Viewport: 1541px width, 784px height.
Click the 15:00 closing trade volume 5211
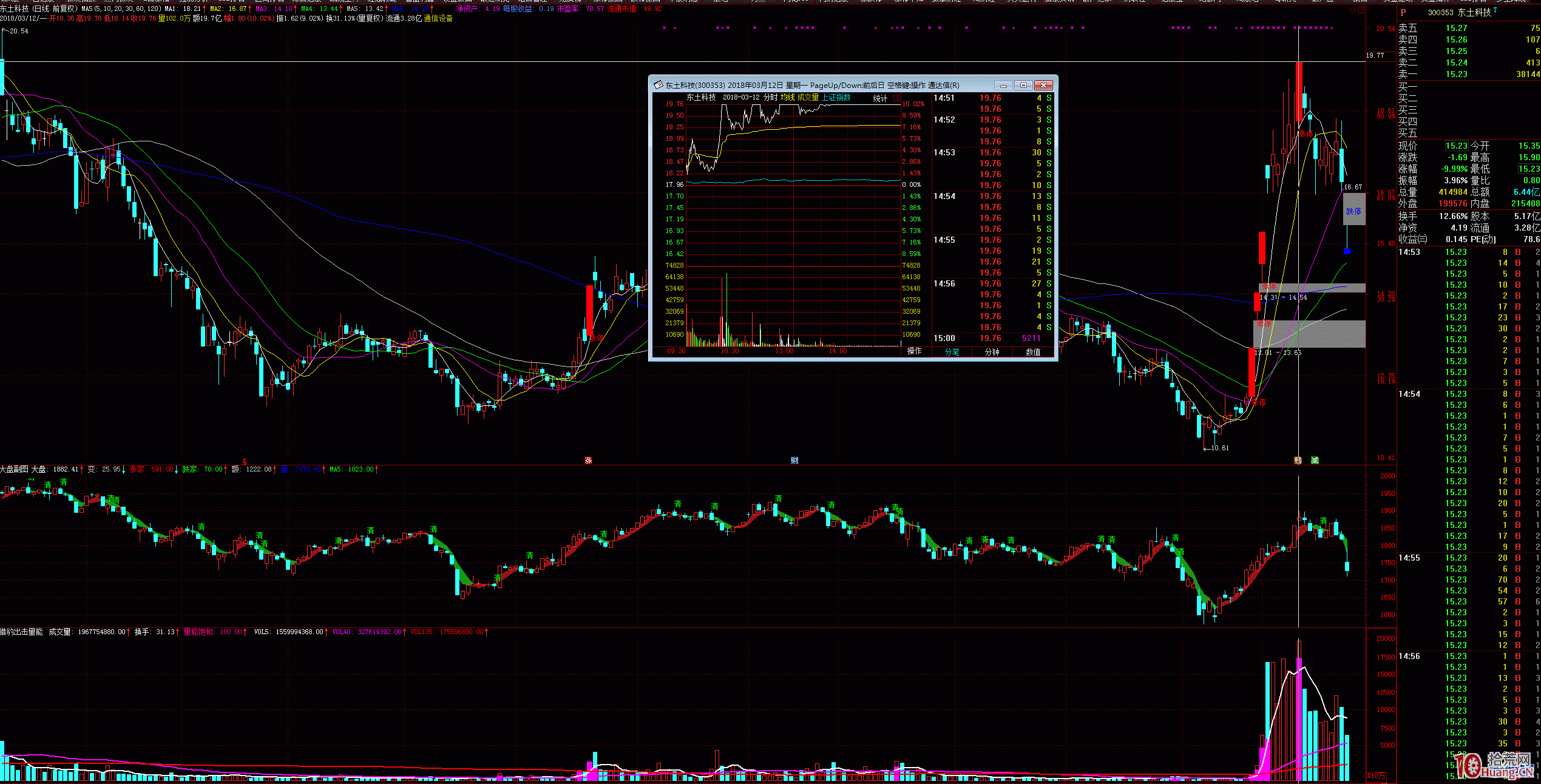pos(1031,339)
